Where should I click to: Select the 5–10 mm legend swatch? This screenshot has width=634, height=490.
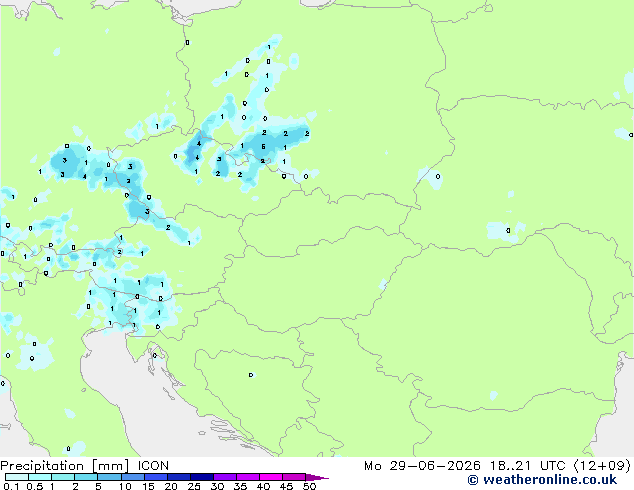click(109, 477)
